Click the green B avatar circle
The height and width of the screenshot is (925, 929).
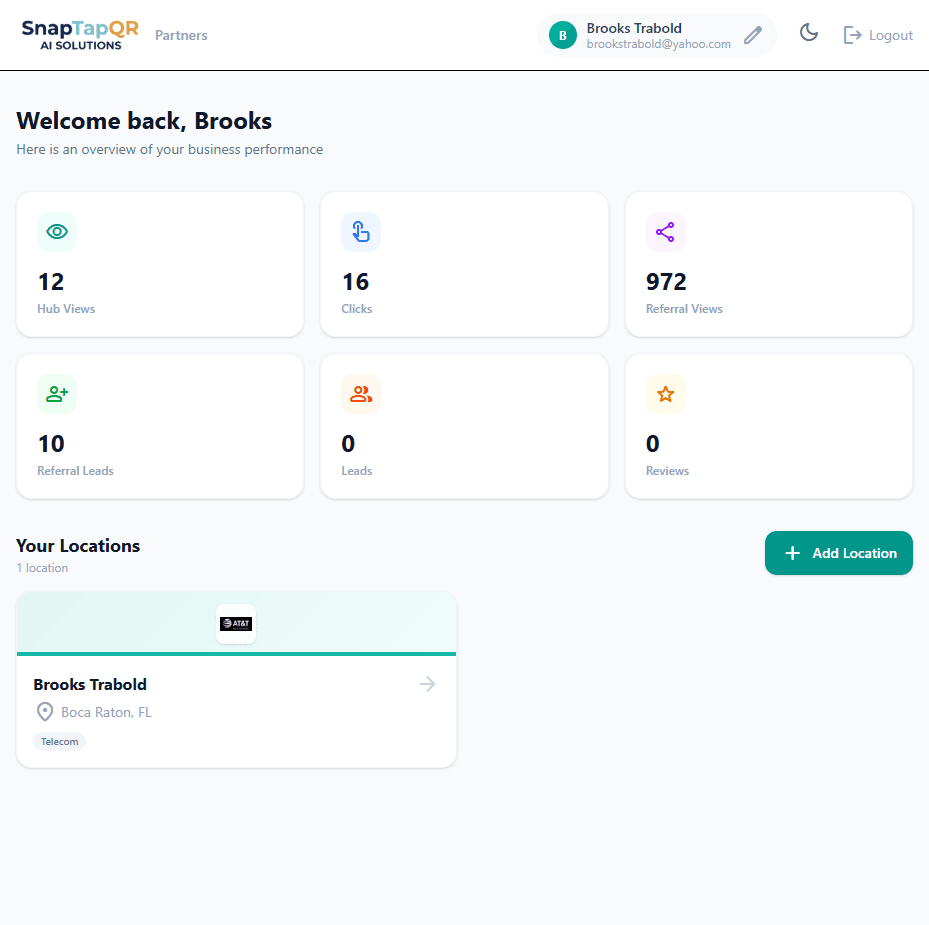click(562, 34)
